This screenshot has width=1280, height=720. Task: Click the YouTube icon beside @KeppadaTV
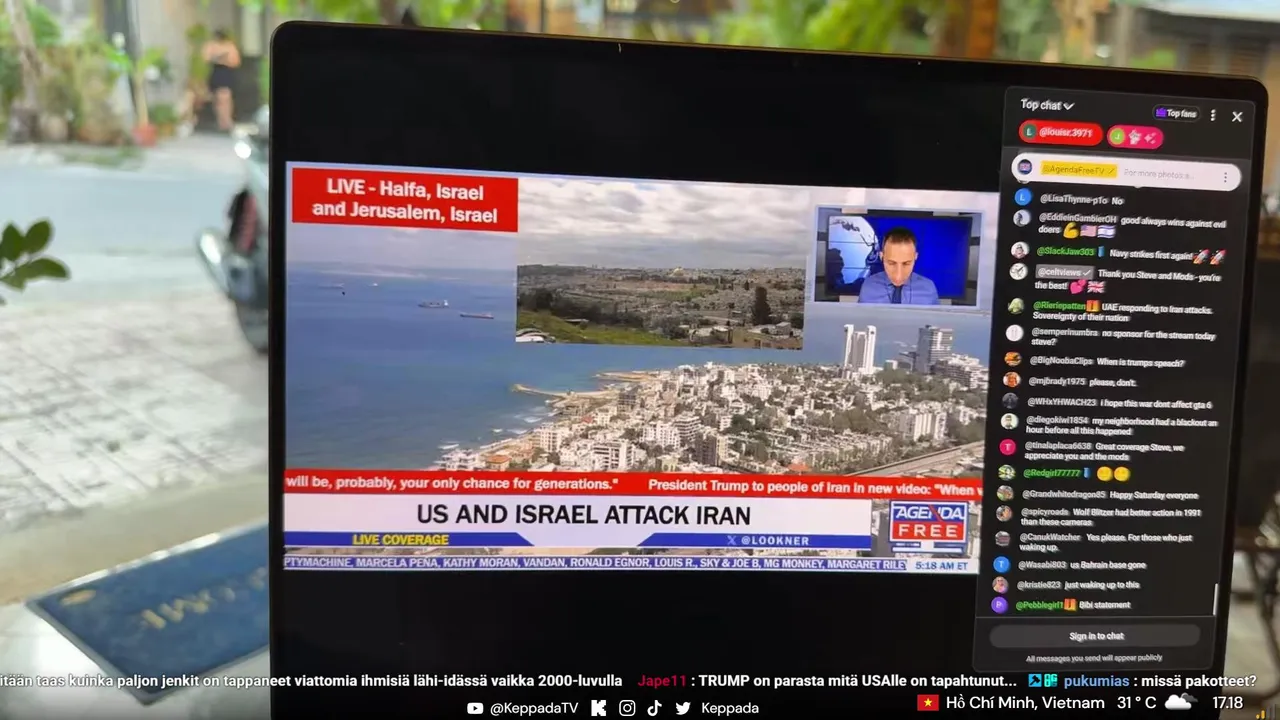475,708
